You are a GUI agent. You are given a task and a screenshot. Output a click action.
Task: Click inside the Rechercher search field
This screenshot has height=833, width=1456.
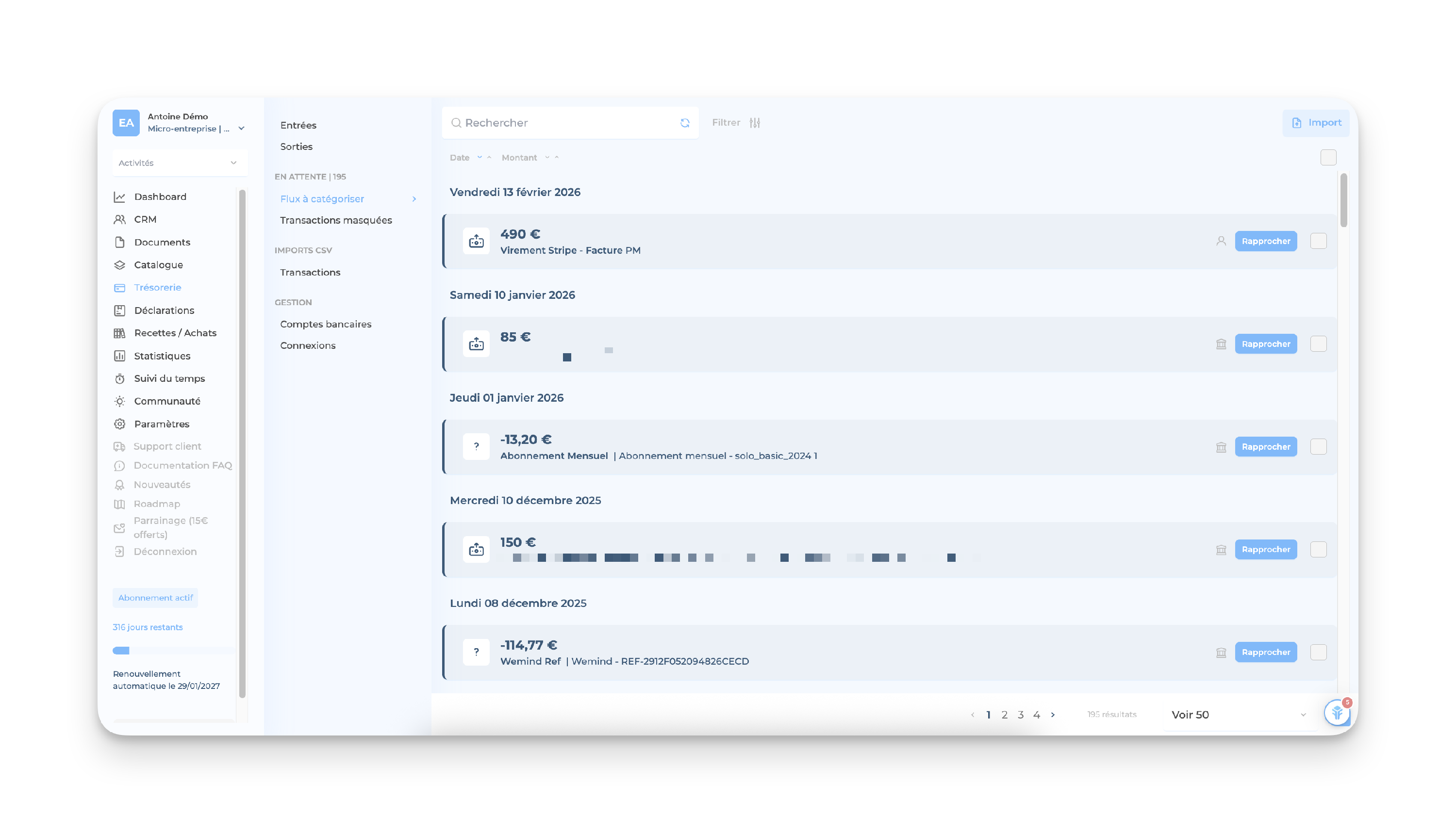pyautogui.click(x=566, y=123)
